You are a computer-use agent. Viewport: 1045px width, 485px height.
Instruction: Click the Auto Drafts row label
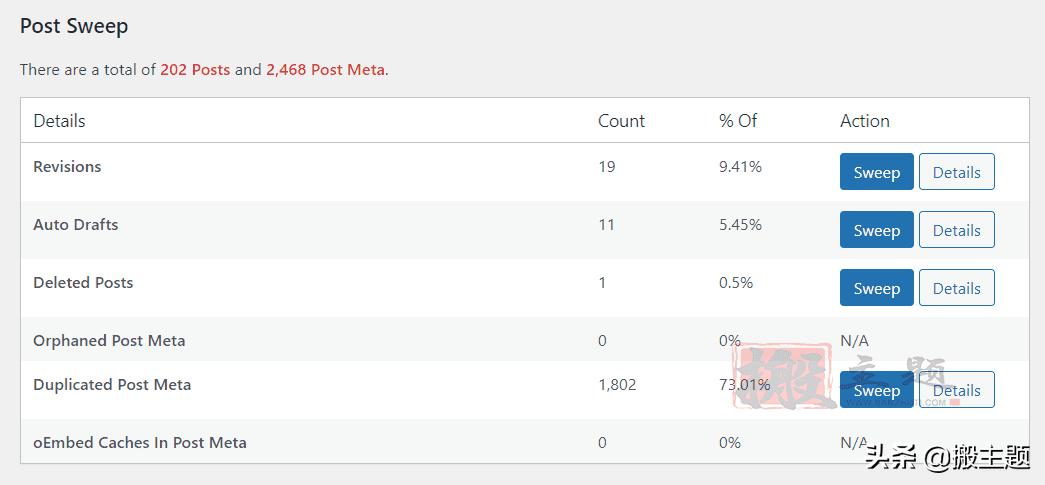[x=76, y=225]
